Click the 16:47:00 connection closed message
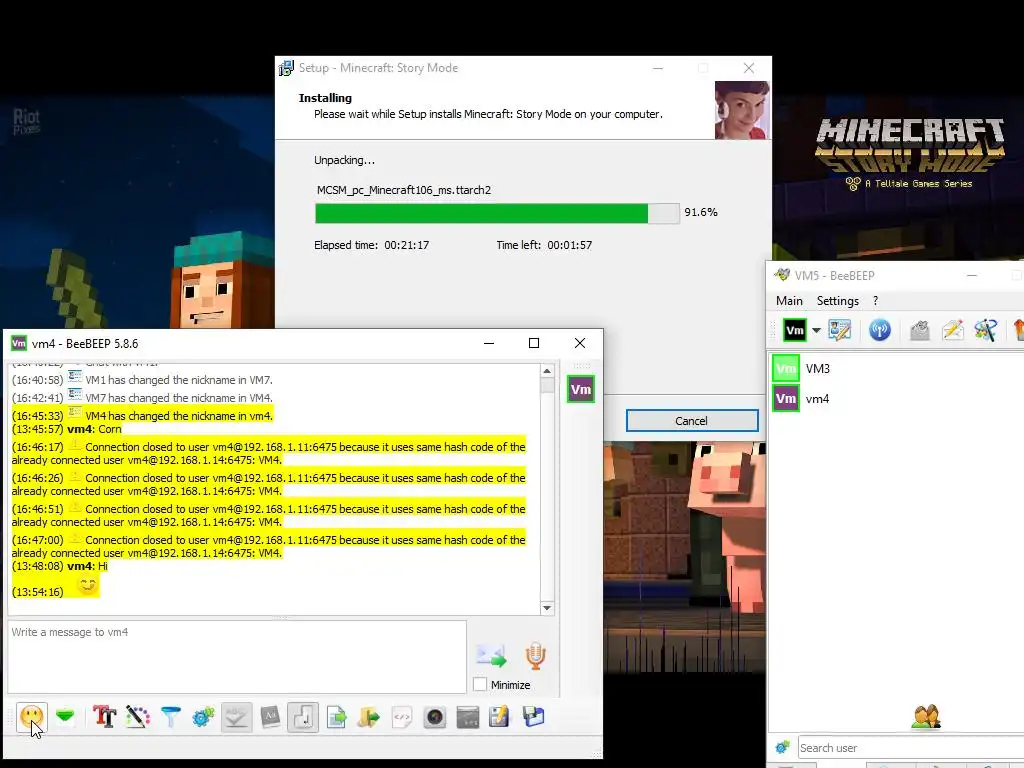This screenshot has height=768, width=1024. 268,547
